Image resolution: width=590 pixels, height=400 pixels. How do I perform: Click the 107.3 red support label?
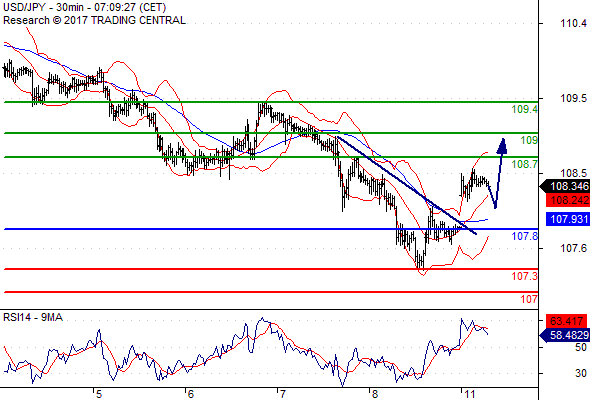tap(525, 276)
